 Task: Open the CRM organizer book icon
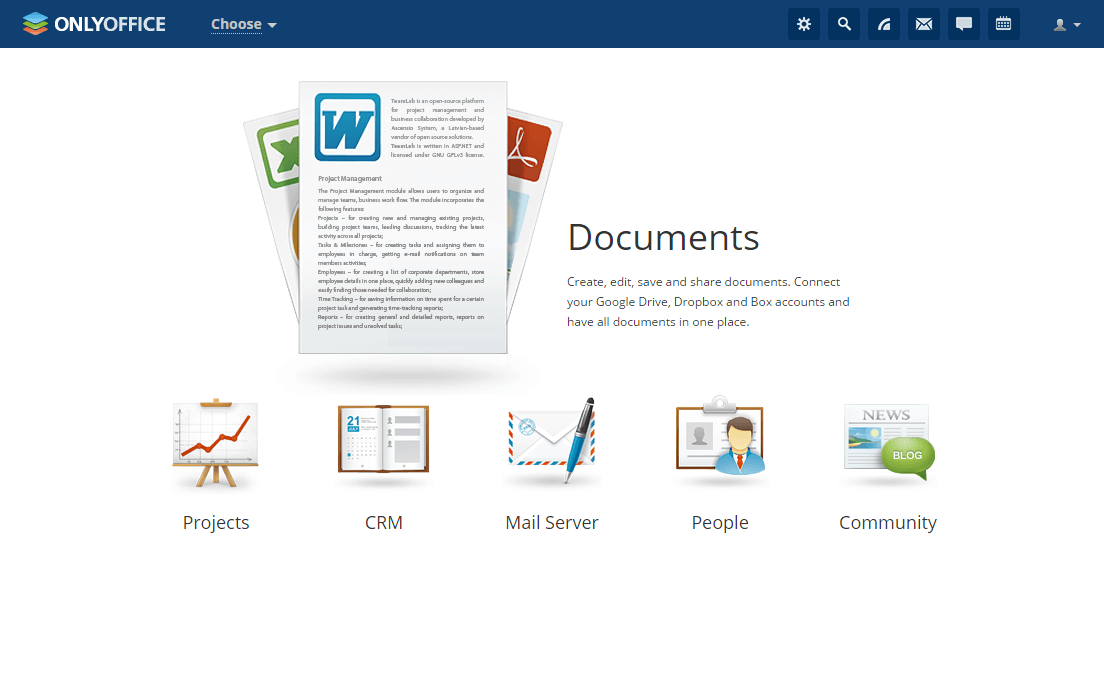pos(383,439)
